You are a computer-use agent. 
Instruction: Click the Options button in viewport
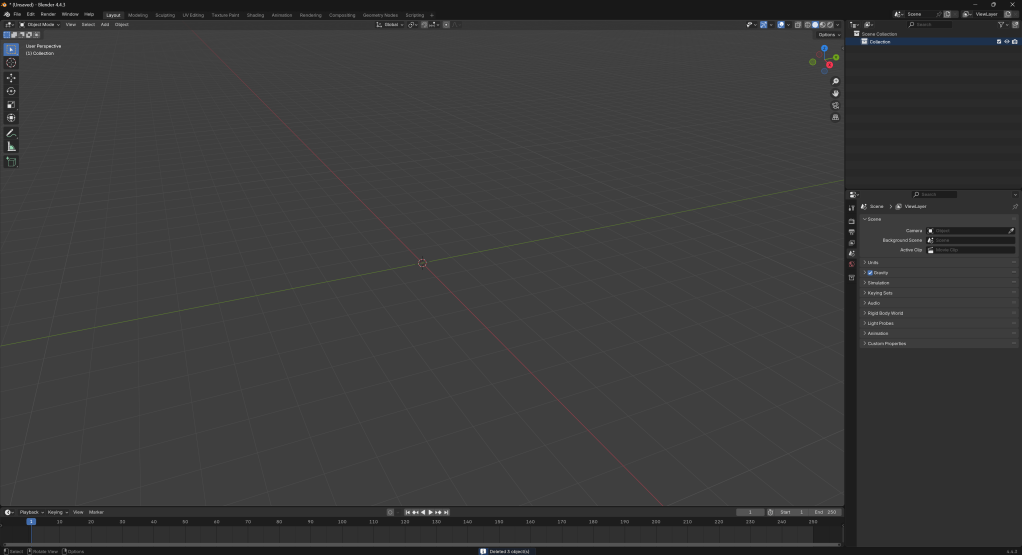click(827, 34)
